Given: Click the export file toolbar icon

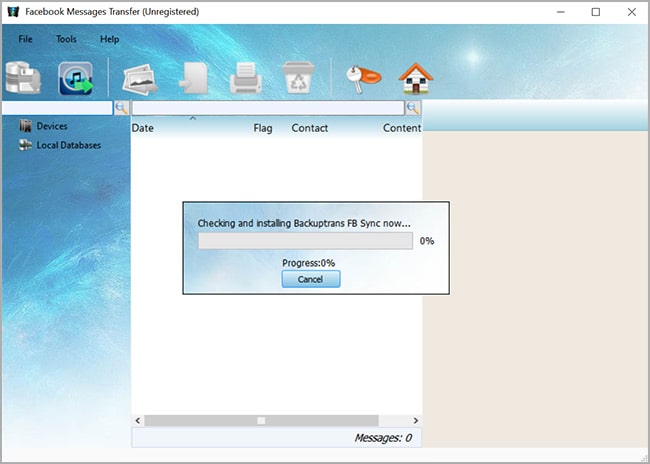Looking at the screenshot, I should 194,78.
